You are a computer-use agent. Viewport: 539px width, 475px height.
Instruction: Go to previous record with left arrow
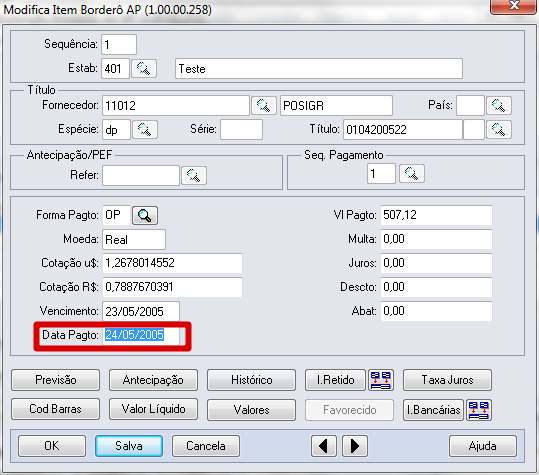pos(323,446)
